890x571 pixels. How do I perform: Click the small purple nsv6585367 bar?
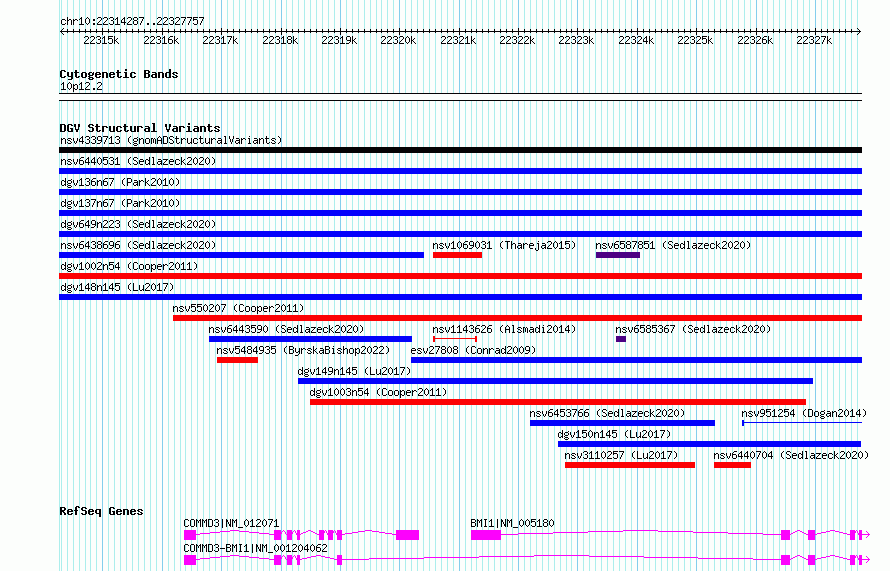tap(621, 339)
